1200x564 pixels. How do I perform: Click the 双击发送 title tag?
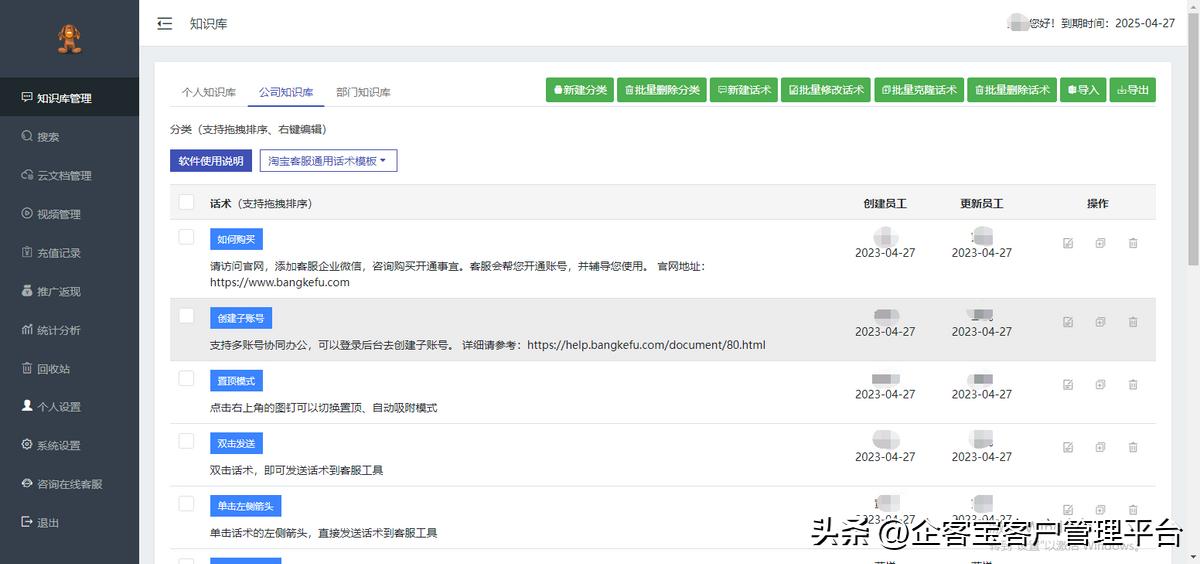tap(236, 444)
